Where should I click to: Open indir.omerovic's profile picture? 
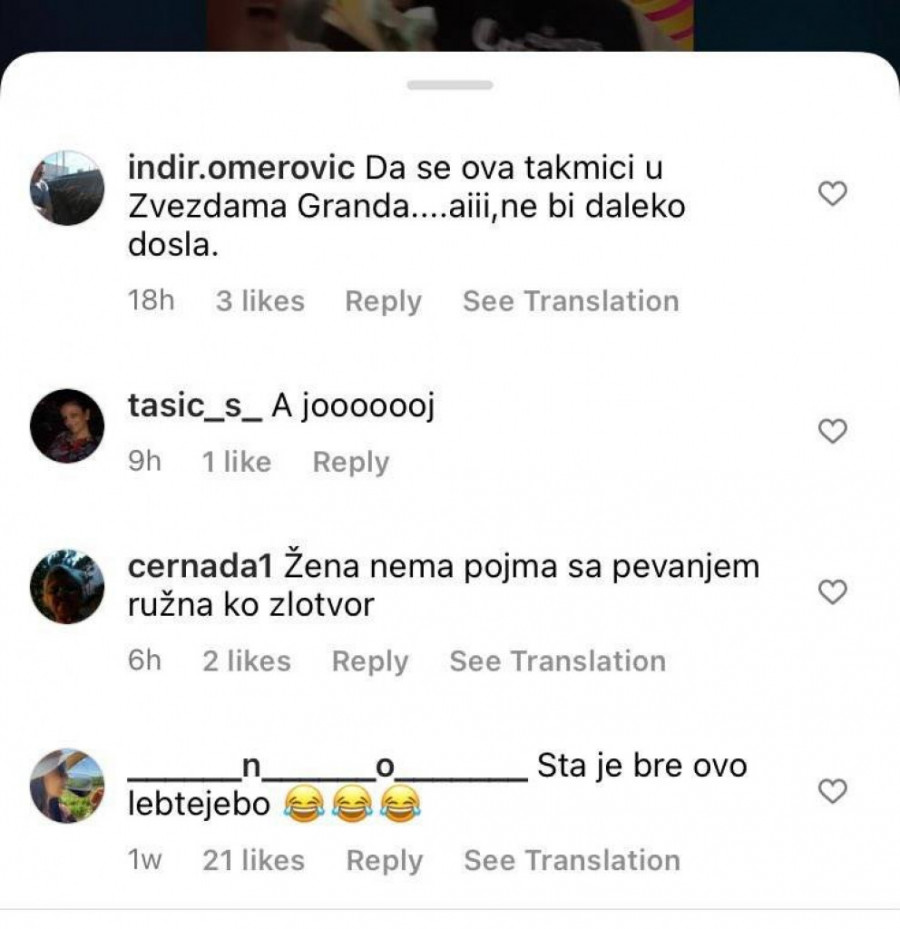(x=67, y=188)
